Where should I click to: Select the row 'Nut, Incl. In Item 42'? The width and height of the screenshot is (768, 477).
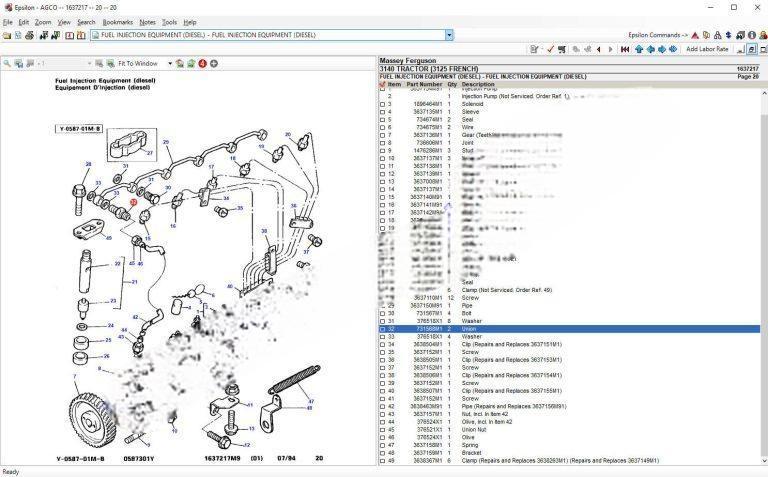pyautogui.click(x=570, y=414)
